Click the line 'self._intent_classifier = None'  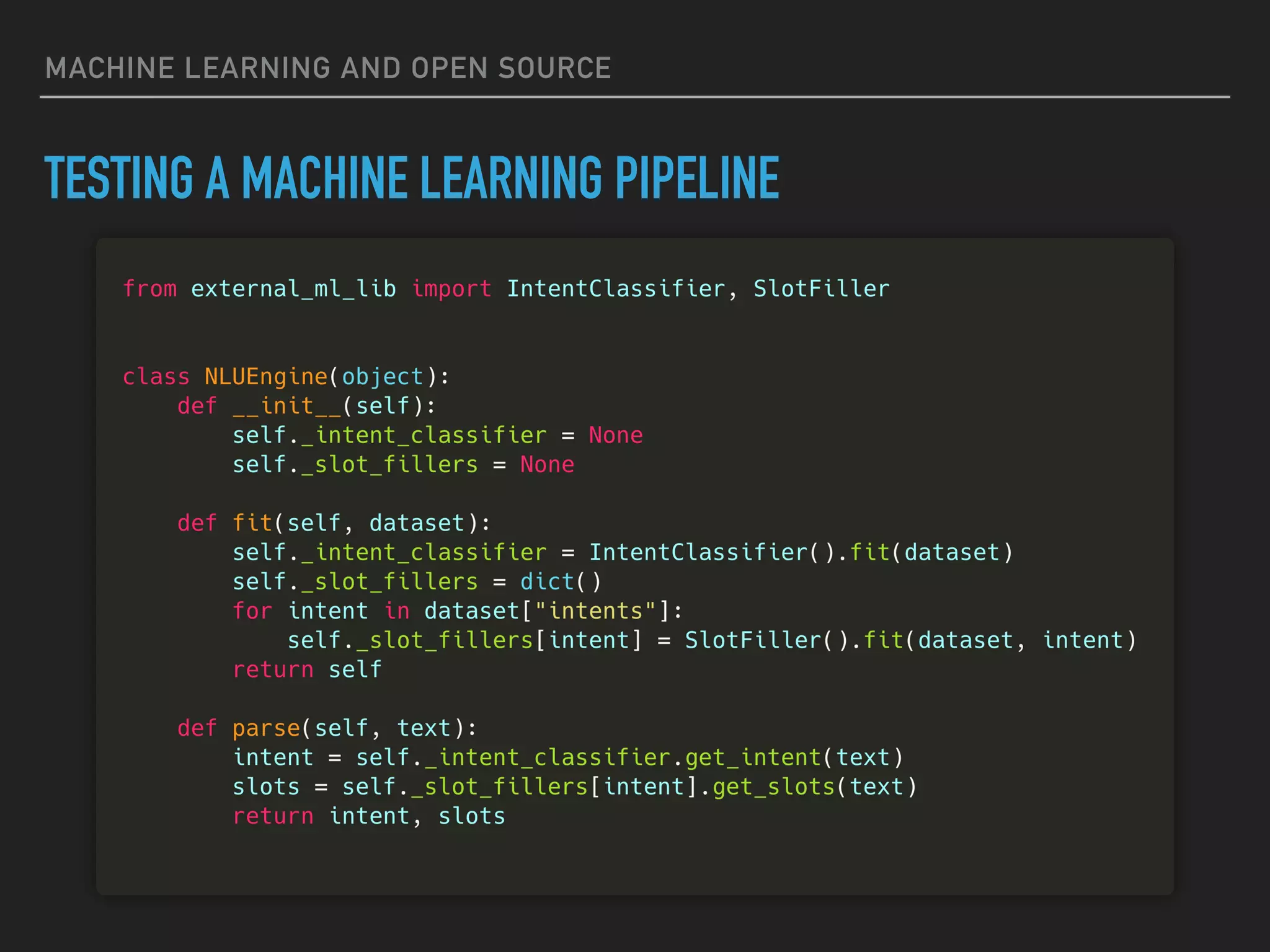click(x=438, y=435)
